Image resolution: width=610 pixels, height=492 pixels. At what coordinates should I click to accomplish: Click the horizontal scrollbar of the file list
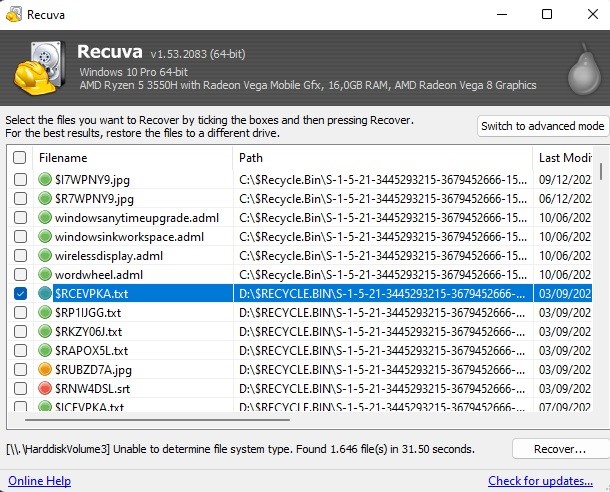[x=157, y=420]
